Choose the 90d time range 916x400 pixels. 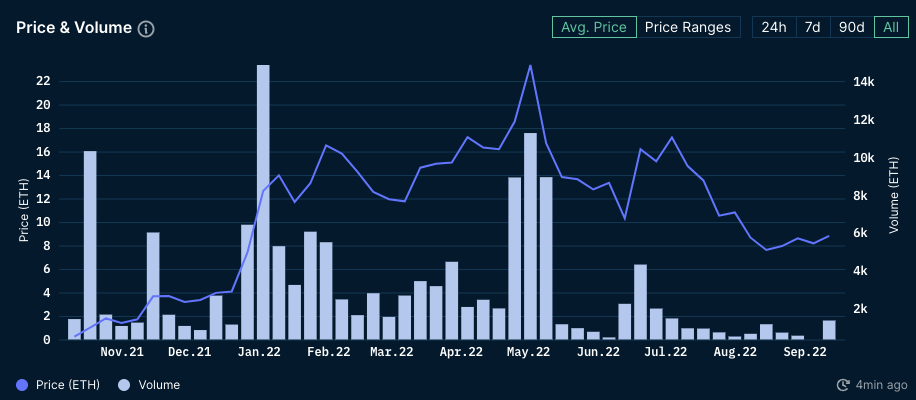[x=852, y=27]
